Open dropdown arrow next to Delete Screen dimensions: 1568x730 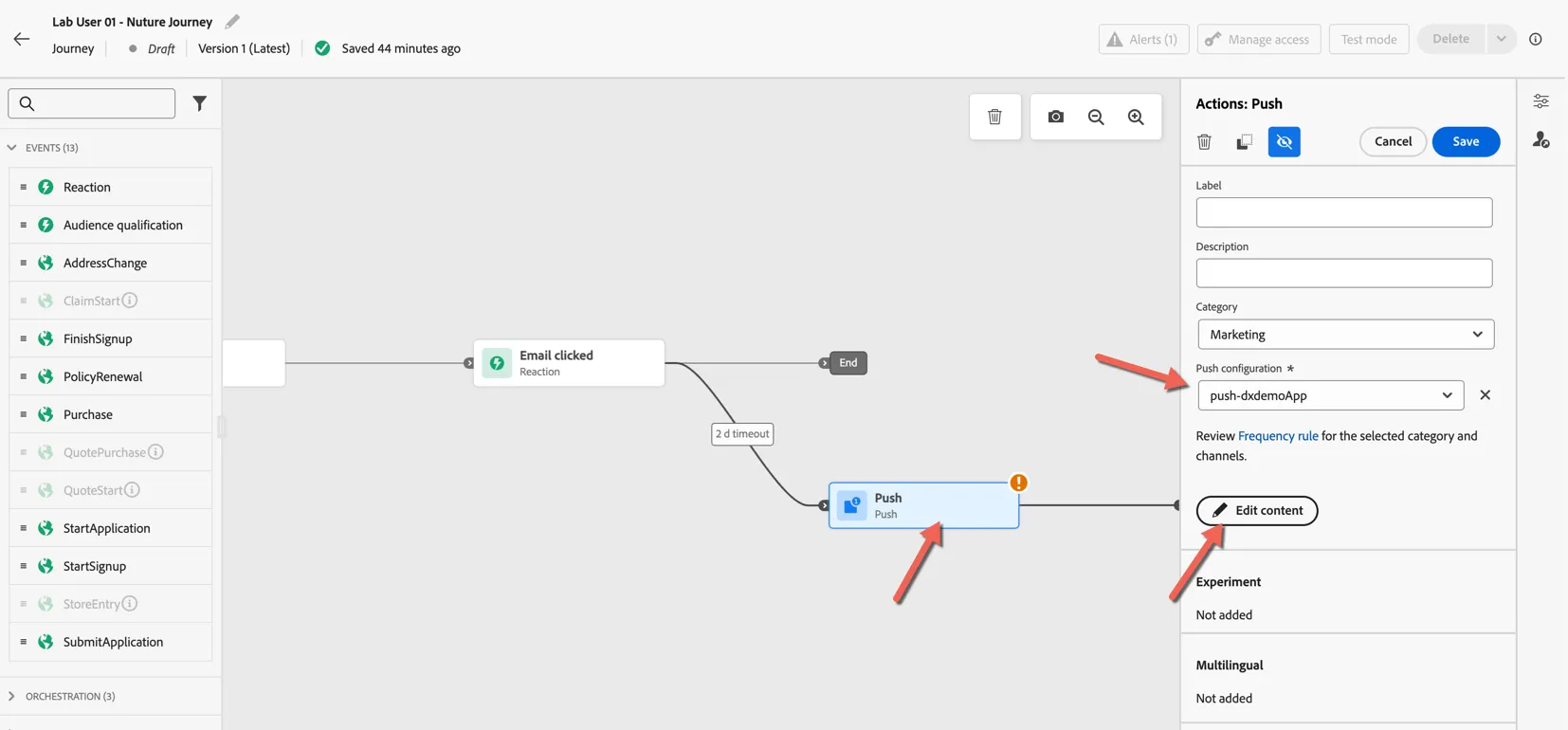[1501, 39]
